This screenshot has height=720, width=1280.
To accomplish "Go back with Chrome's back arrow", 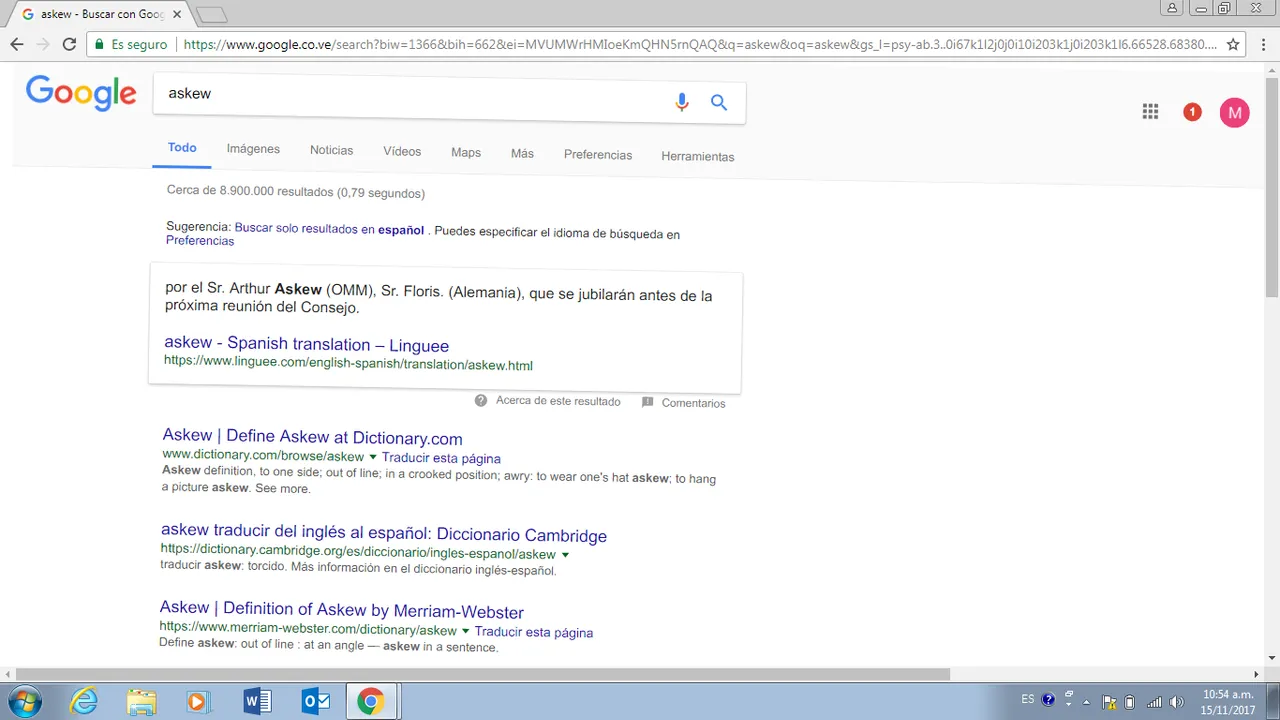I will [x=17, y=44].
